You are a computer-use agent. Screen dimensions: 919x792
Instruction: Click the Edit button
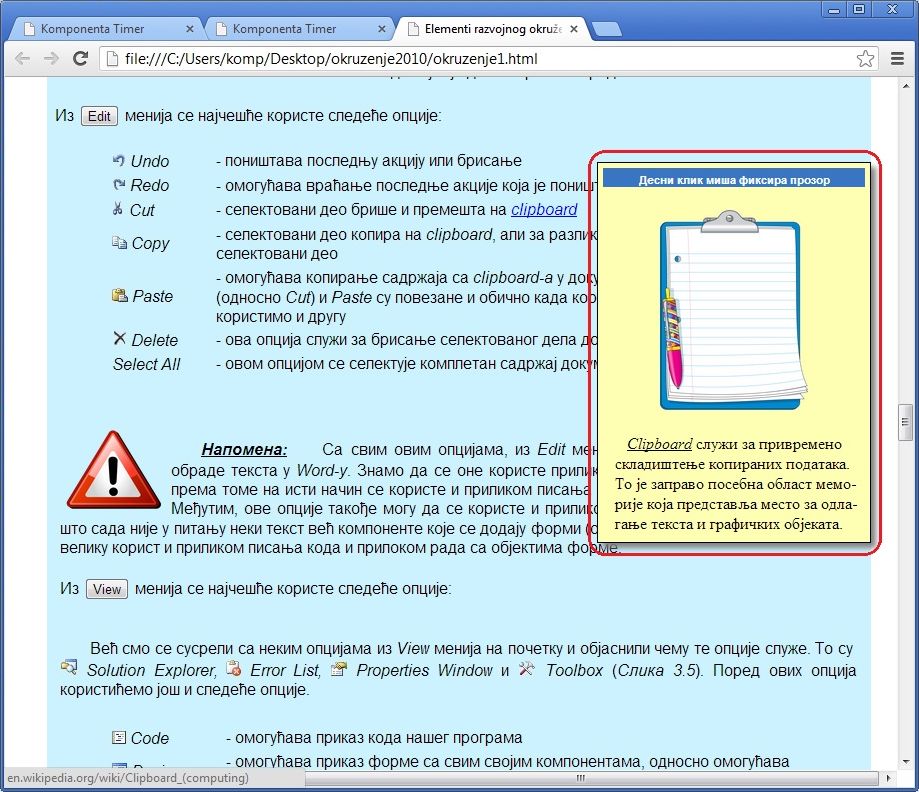(x=99, y=116)
